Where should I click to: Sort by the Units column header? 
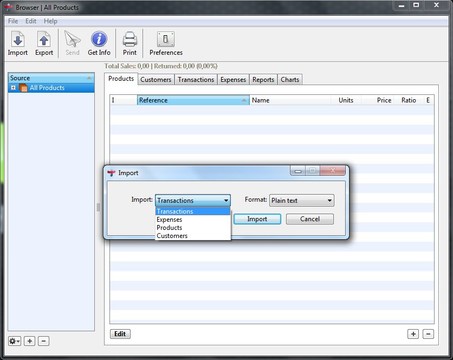tap(346, 100)
